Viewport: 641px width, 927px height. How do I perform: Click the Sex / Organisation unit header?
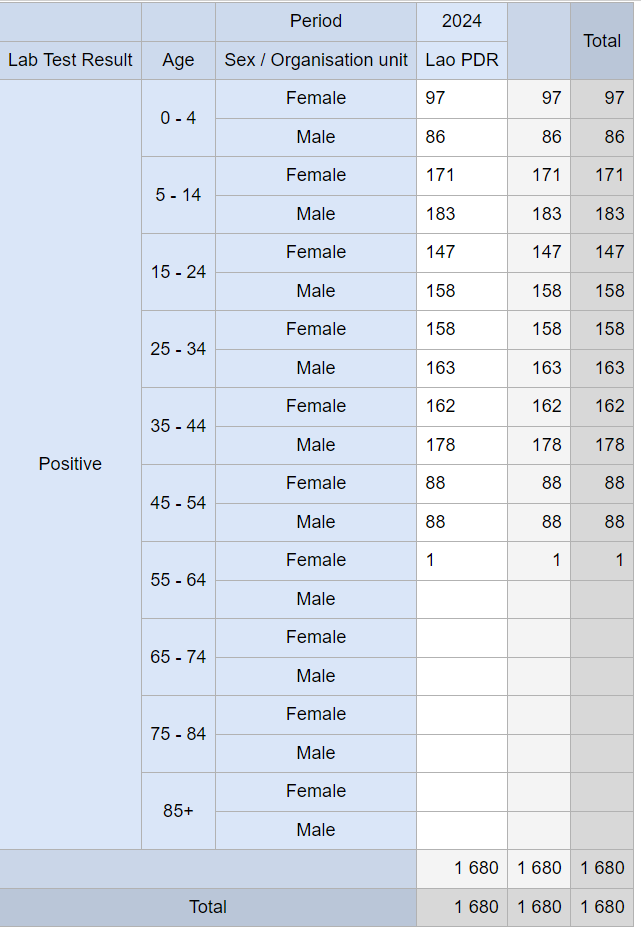click(x=316, y=60)
